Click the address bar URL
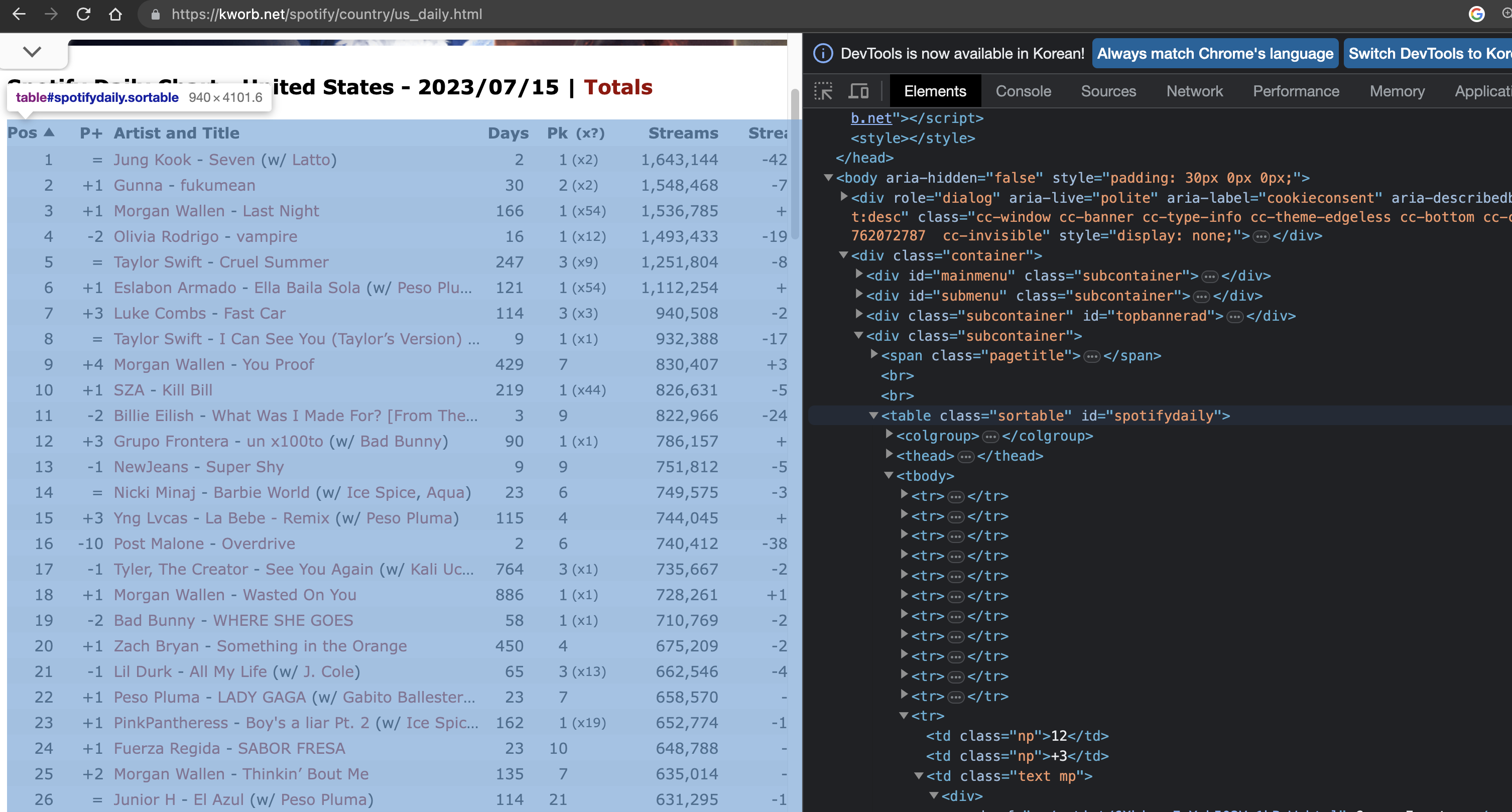The height and width of the screenshot is (812, 1512). click(x=326, y=14)
